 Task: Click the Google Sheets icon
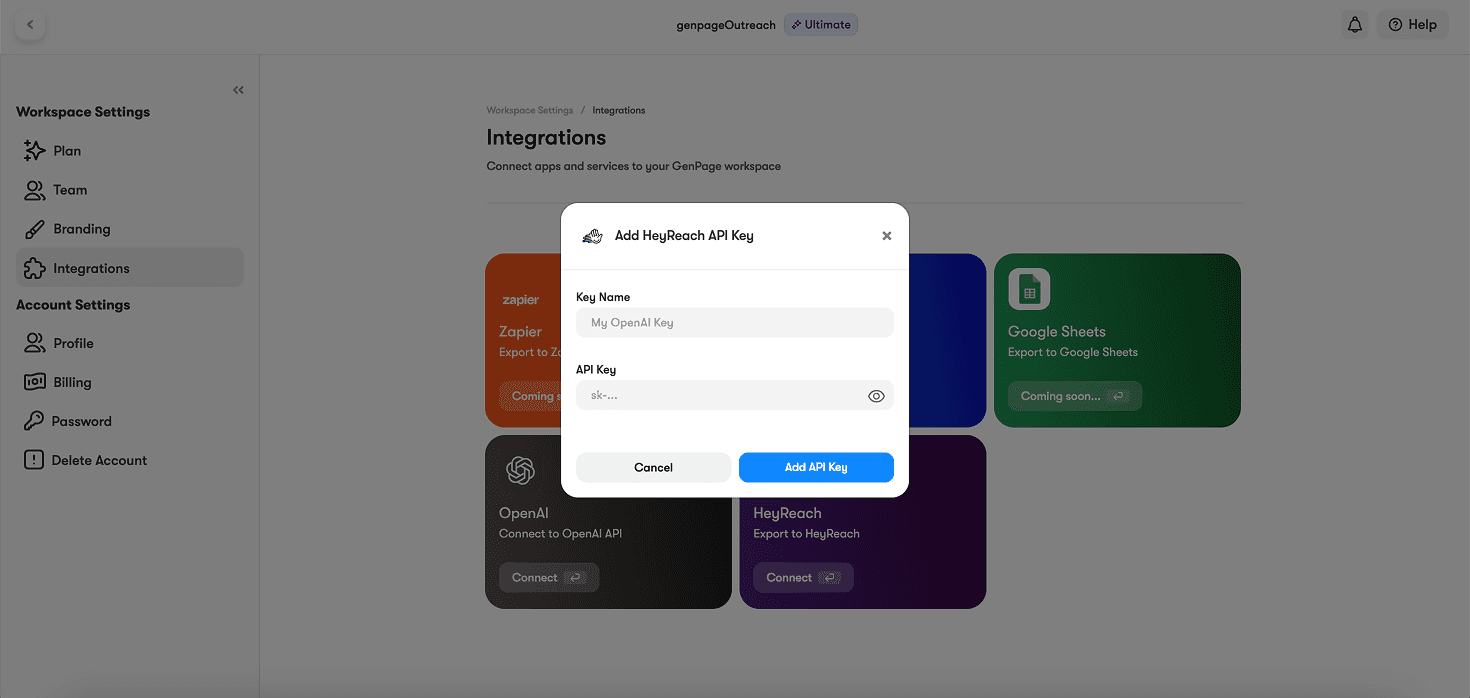click(1029, 290)
